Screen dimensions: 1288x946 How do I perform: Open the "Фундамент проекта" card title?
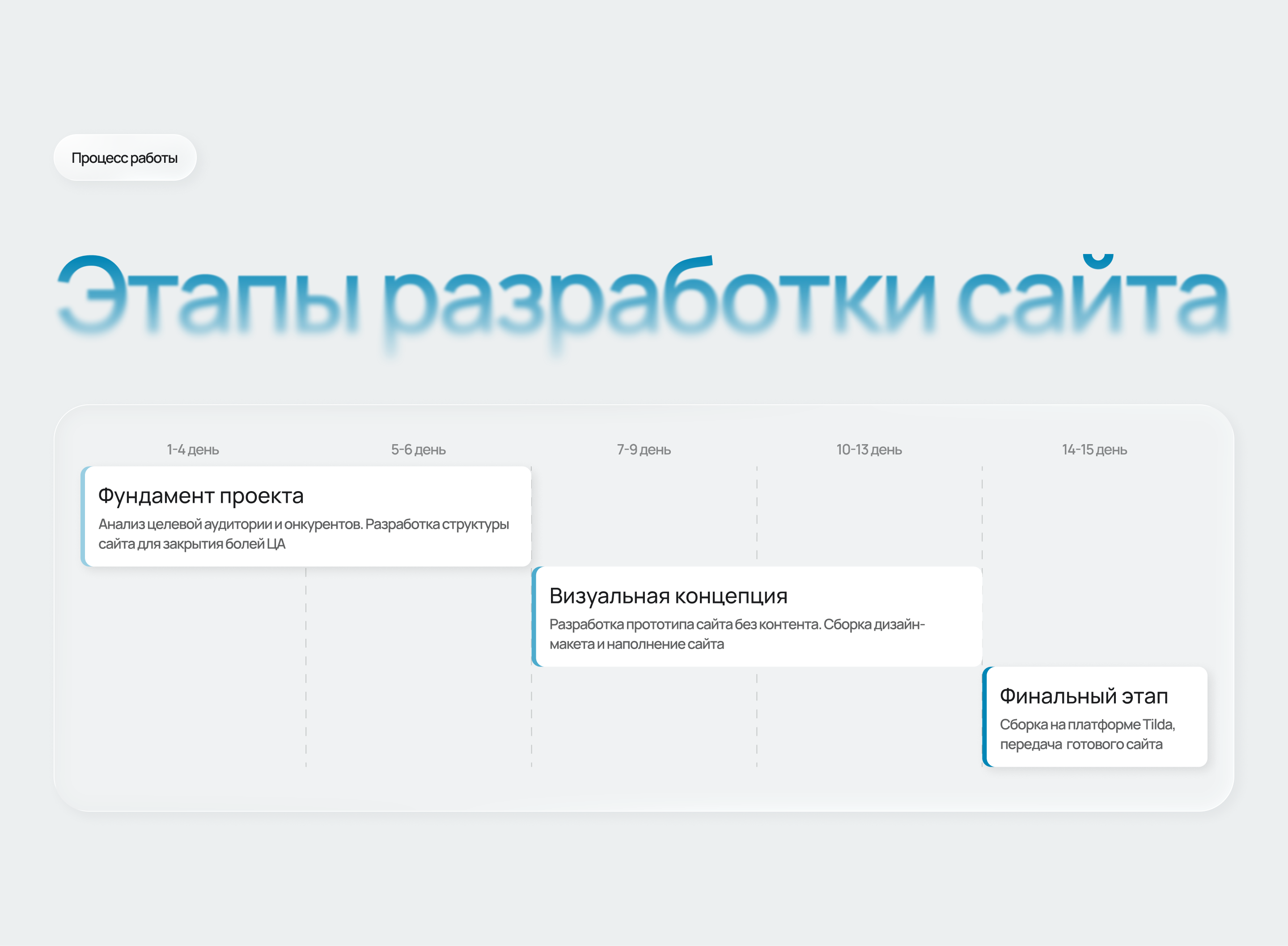point(201,496)
